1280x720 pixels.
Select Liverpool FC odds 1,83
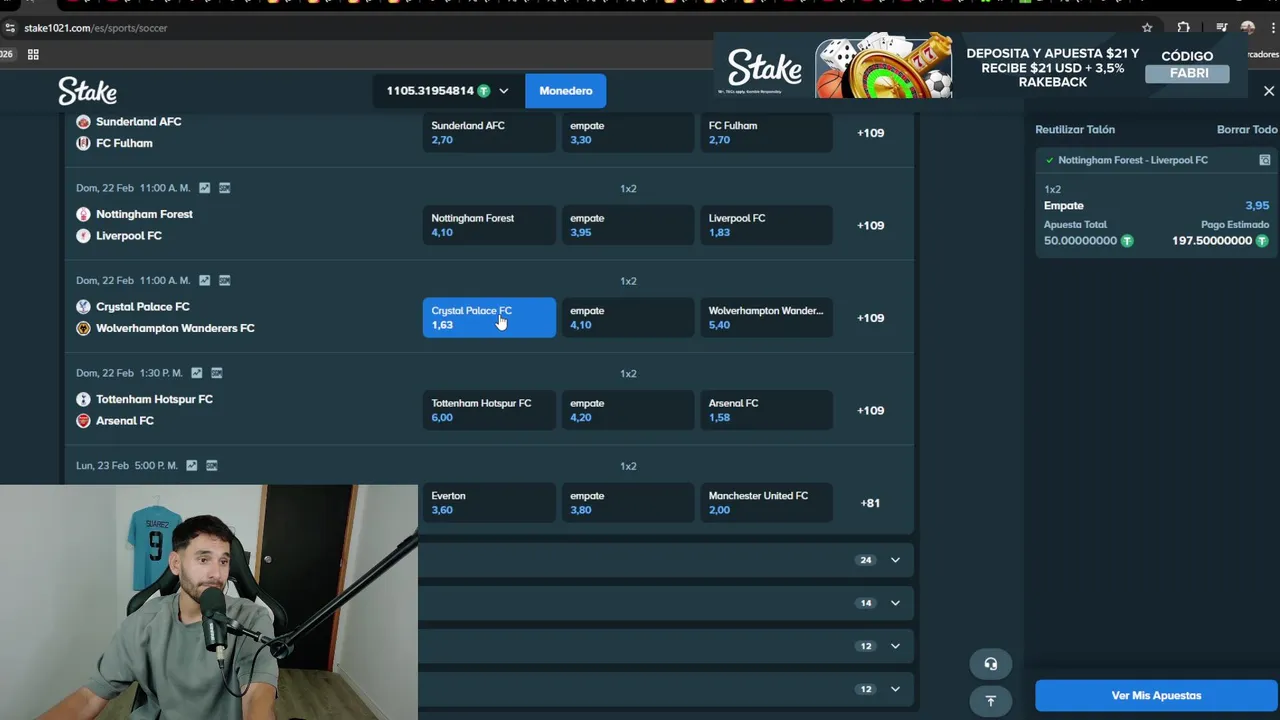pyautogui.click(x=766, y=225)
